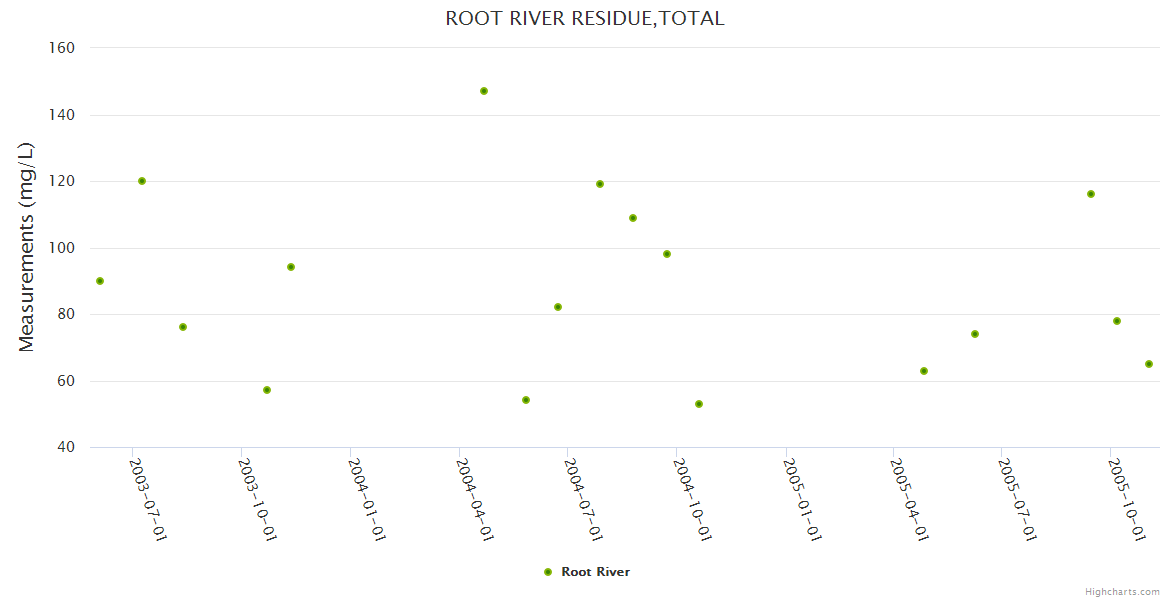Click the Measurements (mg/L) axis title
Image resolution: width=1170 pixels, height=600 pixels.
pyautogui.click(x=27, y=247)
